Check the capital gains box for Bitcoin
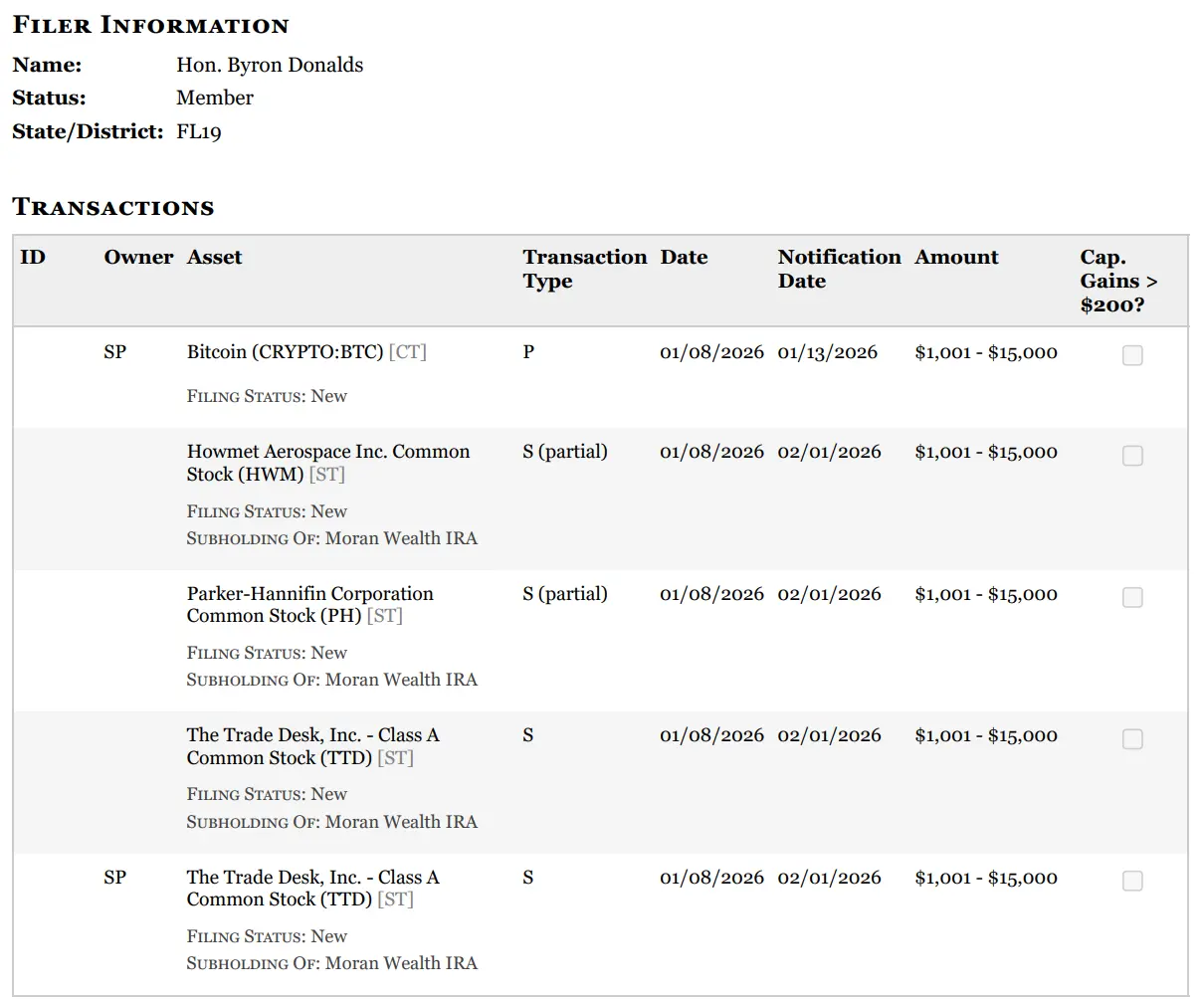 1132,355
